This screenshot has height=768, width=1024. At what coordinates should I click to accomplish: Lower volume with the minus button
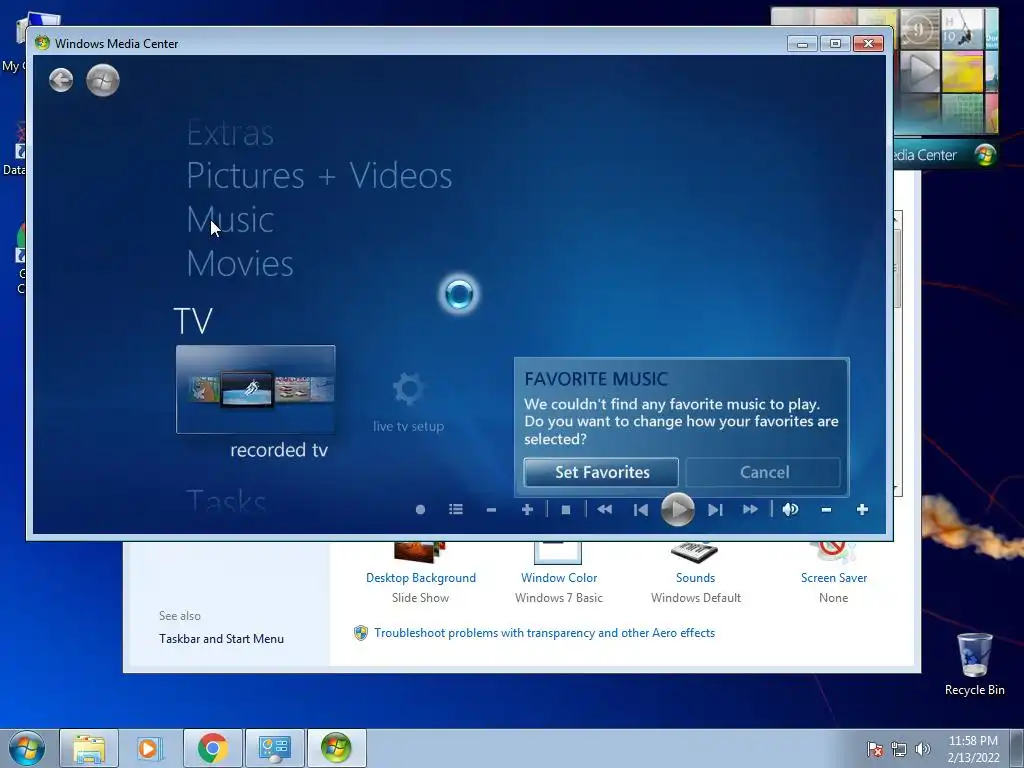pos(826,509)
